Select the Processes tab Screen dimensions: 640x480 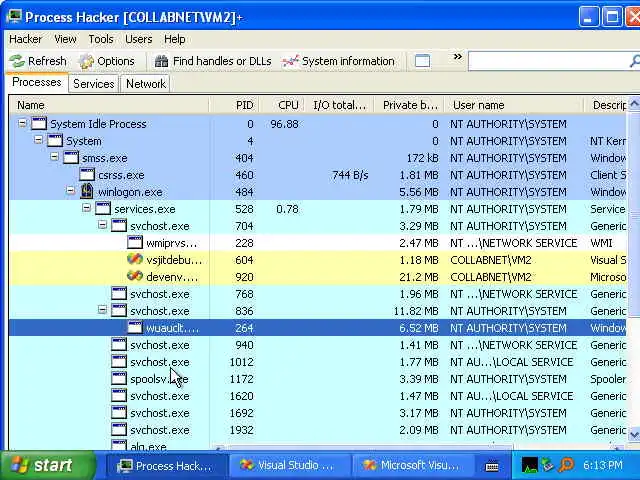(x=37, y=82)
